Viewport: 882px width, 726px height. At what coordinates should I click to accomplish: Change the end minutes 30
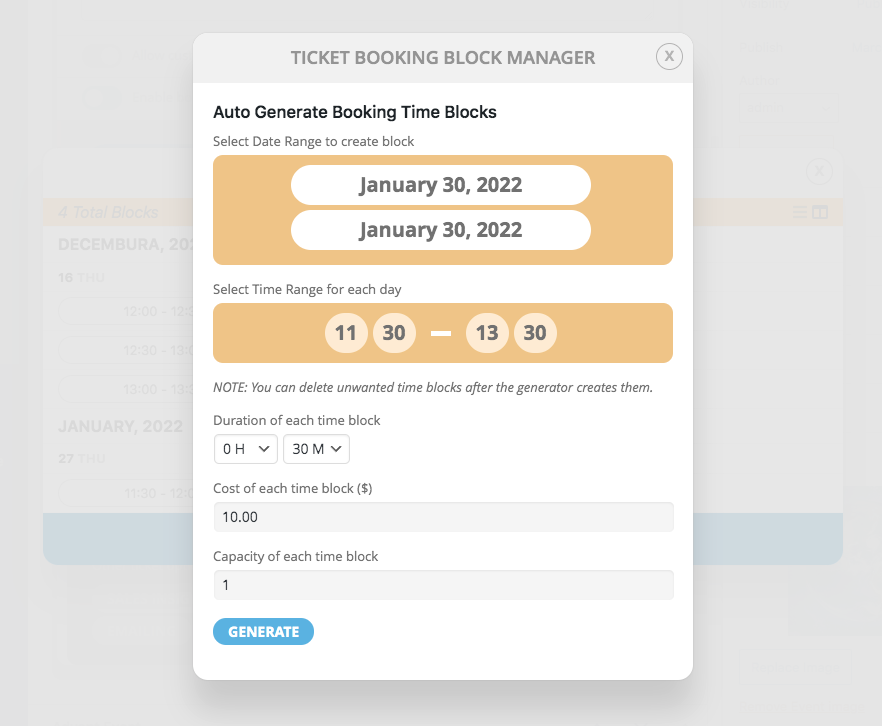click(535, 333)
